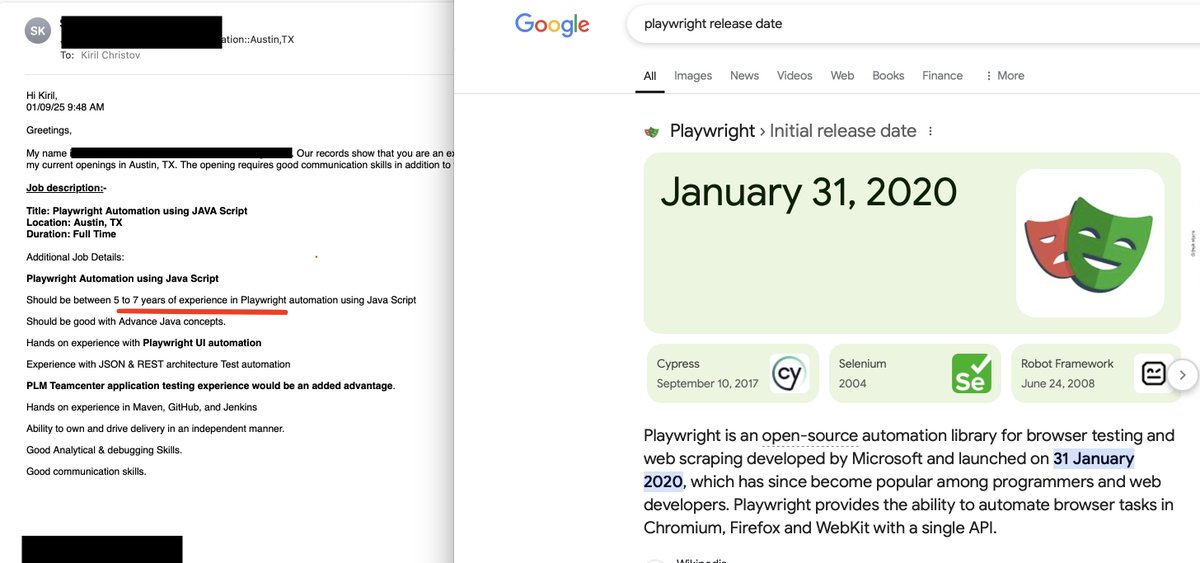This screenshot has height=563, width=1200.
Task: Click the 'Duration: Full Time' line
Action: [x=71, y=234]
